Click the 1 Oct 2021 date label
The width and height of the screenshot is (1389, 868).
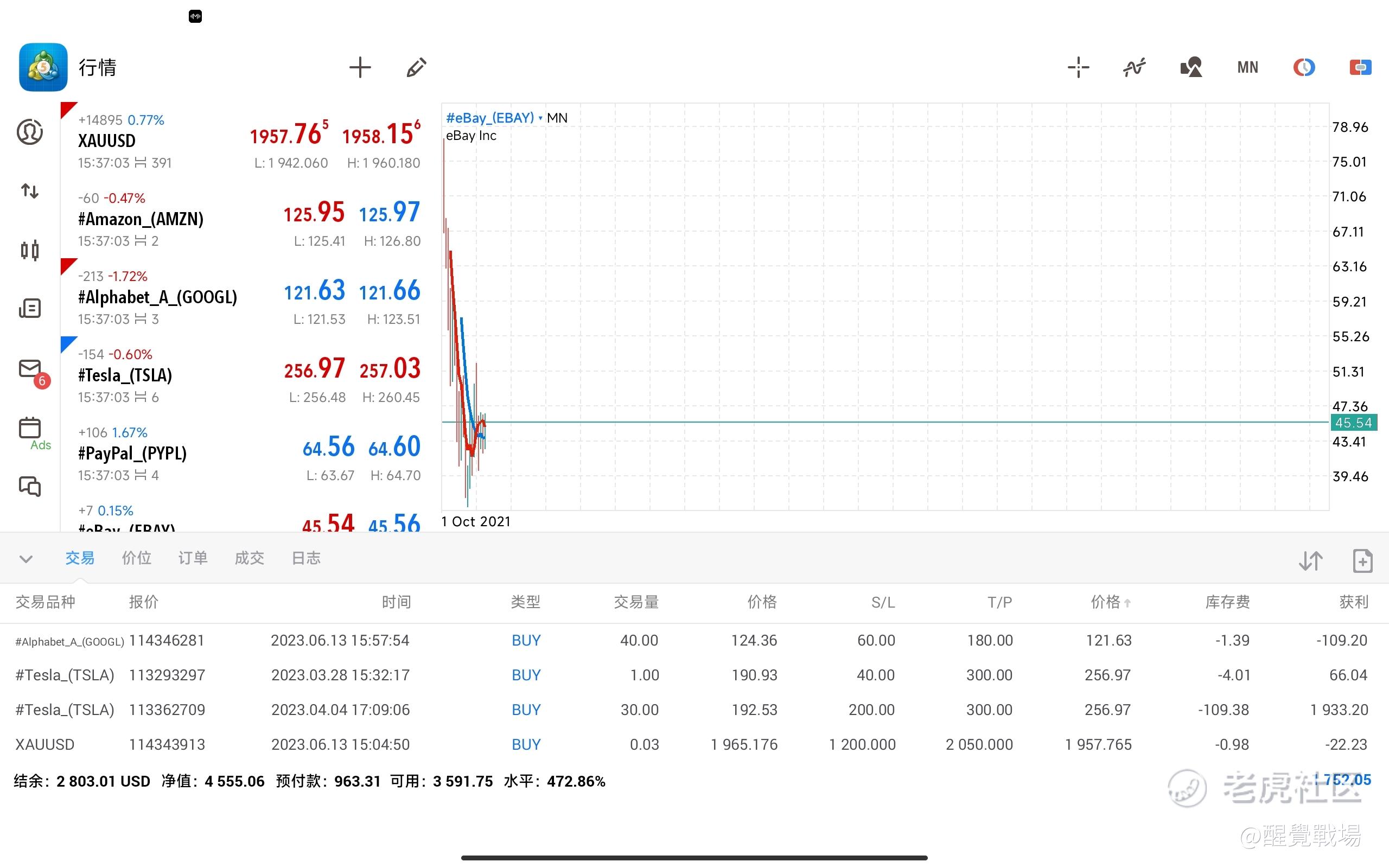(476, 521)
